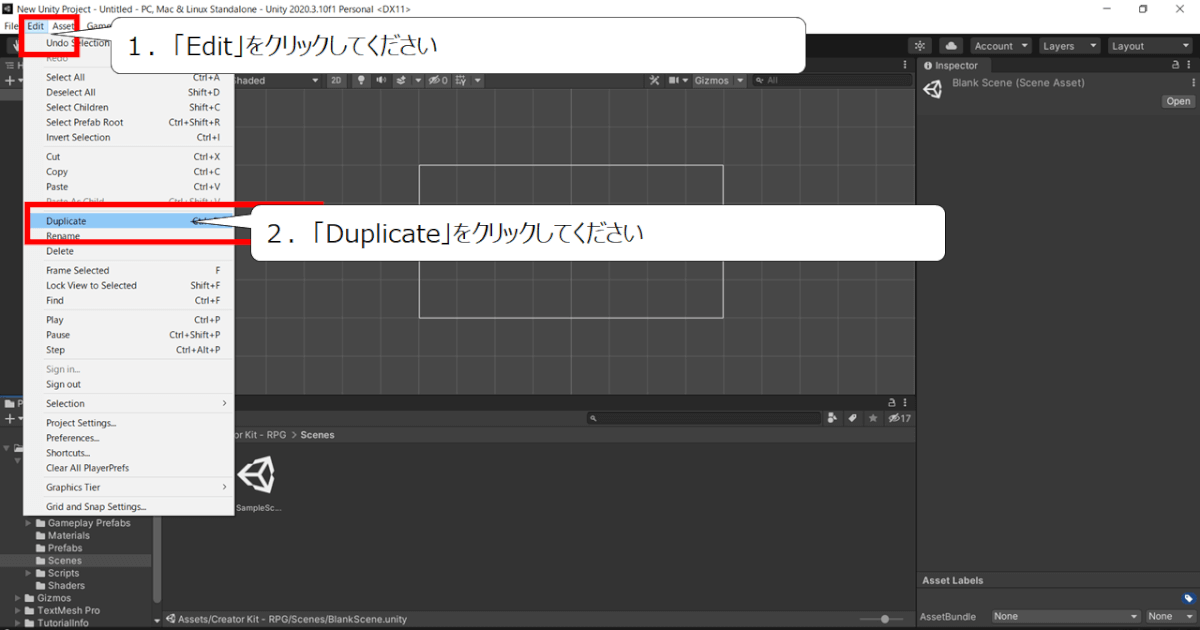This screenshot has height=630, width=1200.
Task: Click the Asset Labels header
Action: click(x=952, y=580)
